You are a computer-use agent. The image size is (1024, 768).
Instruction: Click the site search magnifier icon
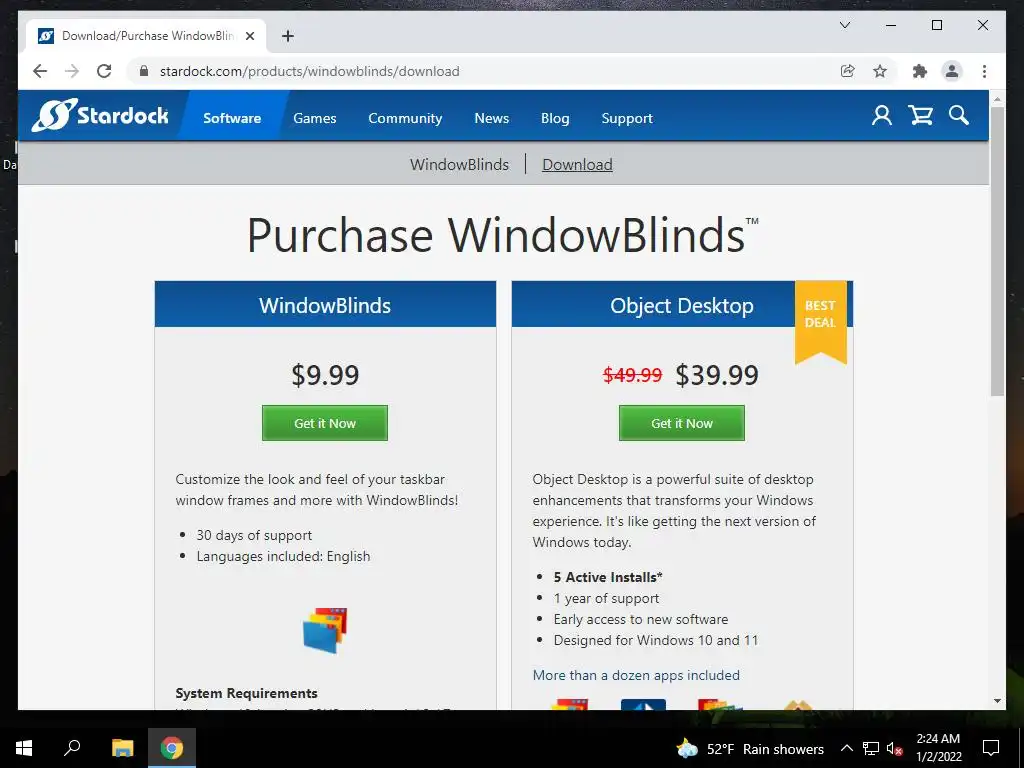click(959, 116)
